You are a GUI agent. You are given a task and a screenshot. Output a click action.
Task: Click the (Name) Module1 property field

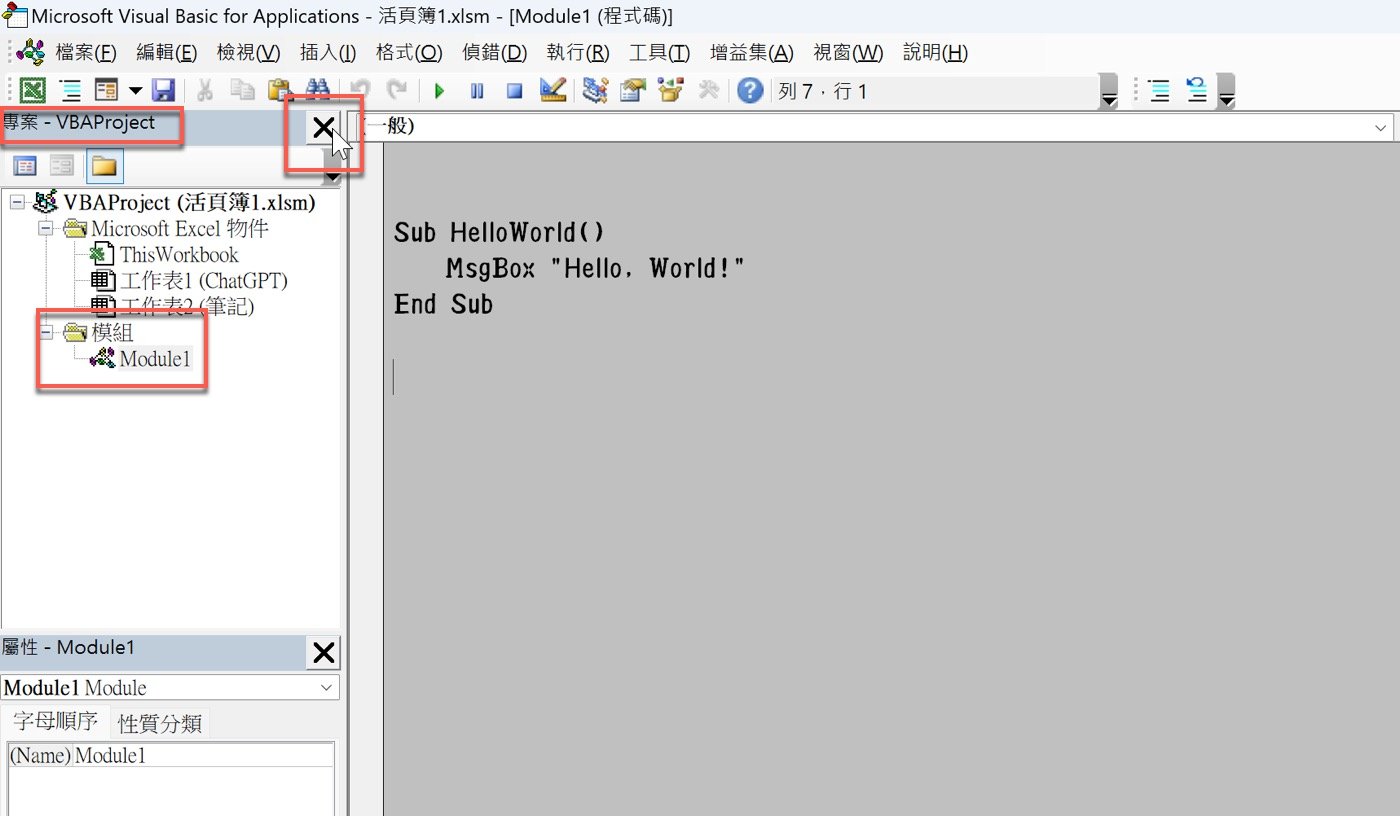170,756
